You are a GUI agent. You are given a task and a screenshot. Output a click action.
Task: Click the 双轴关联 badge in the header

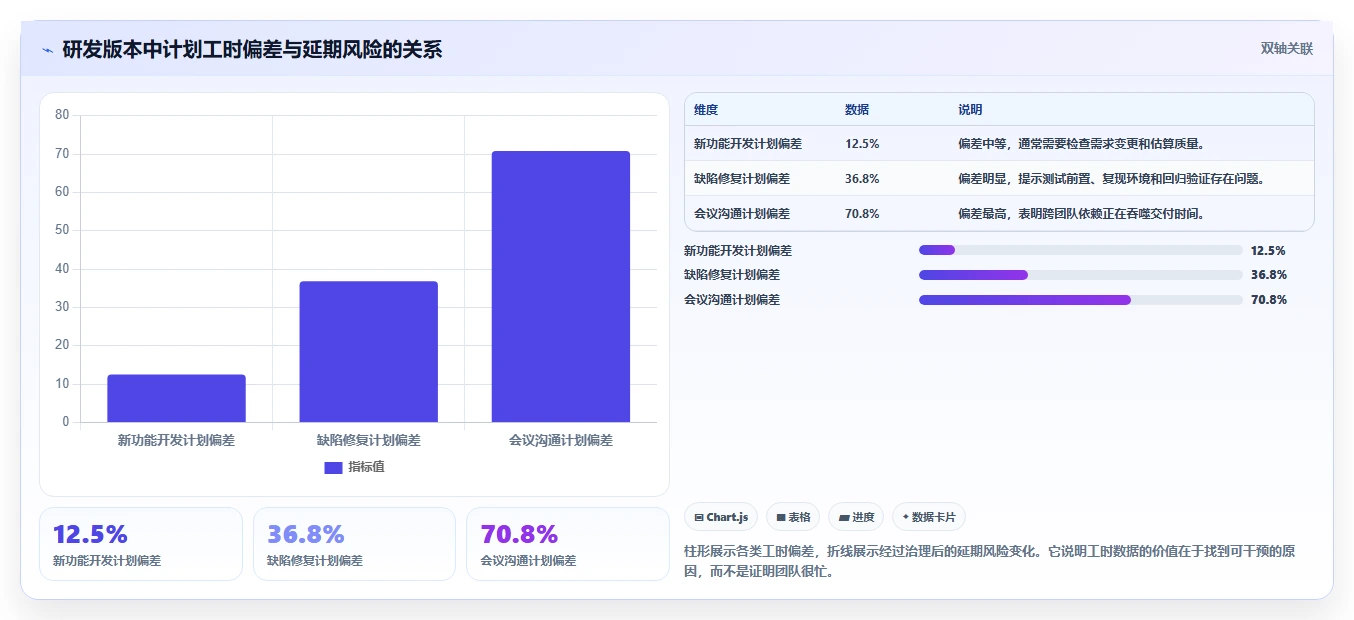pos(1286,48)
